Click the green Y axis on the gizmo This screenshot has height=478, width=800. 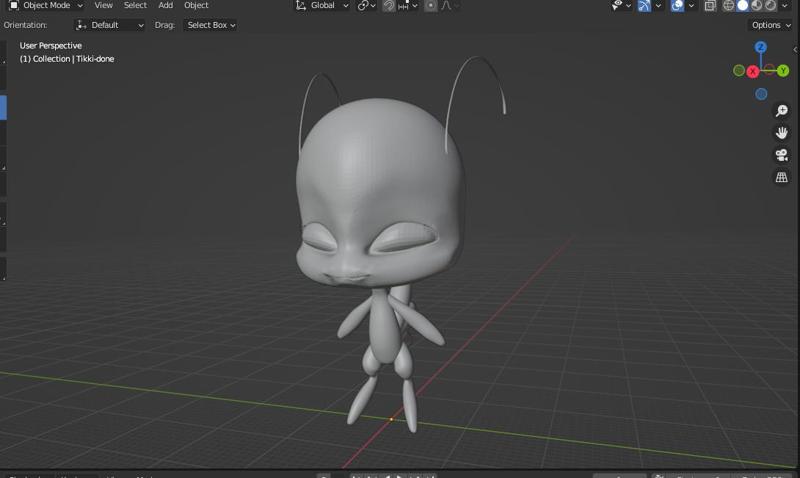783,70
